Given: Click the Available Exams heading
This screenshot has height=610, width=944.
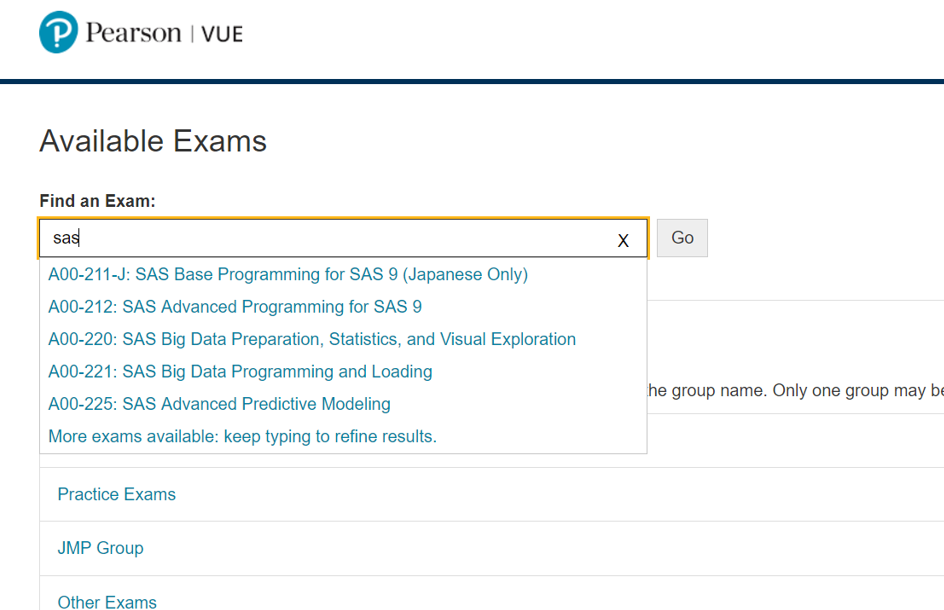Looking at the screenshot, I should 153,141.
